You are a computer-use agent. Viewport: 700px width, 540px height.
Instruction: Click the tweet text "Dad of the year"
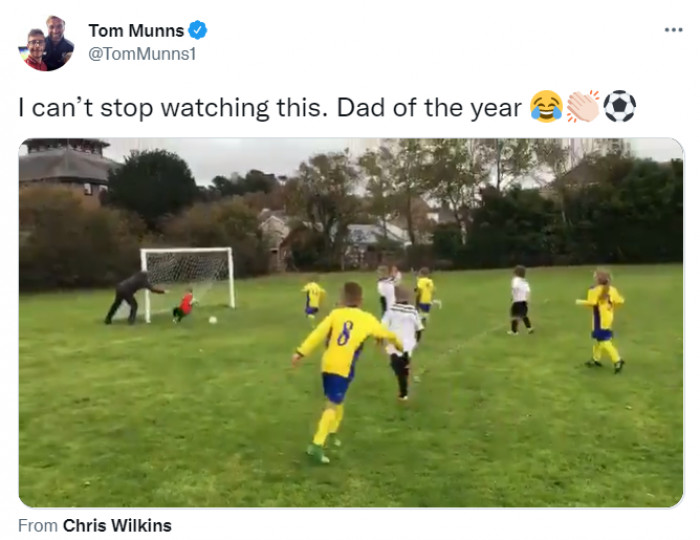pos(429,108)
